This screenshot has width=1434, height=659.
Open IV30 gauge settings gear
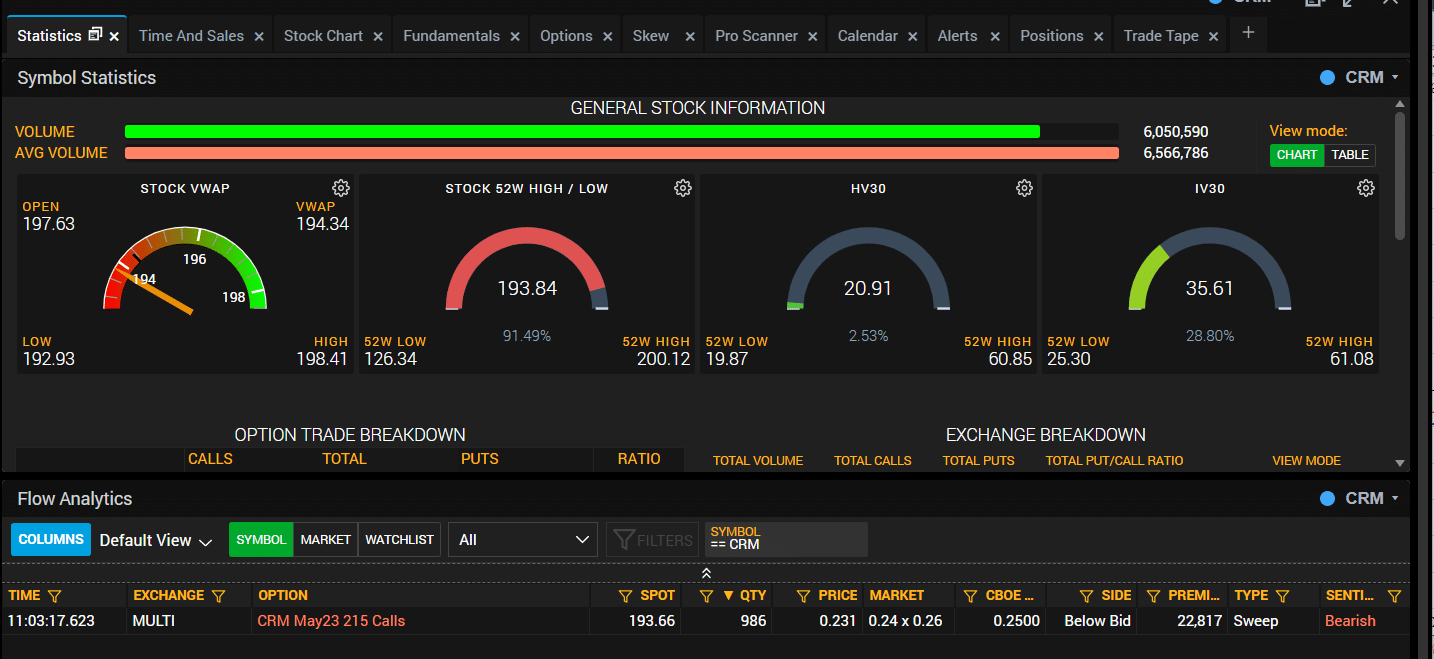point(1366,188)
